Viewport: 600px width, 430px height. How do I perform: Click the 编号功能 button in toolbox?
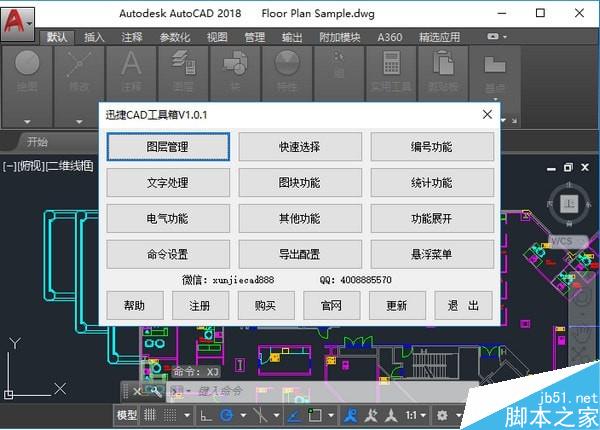[x=432, y=147]
